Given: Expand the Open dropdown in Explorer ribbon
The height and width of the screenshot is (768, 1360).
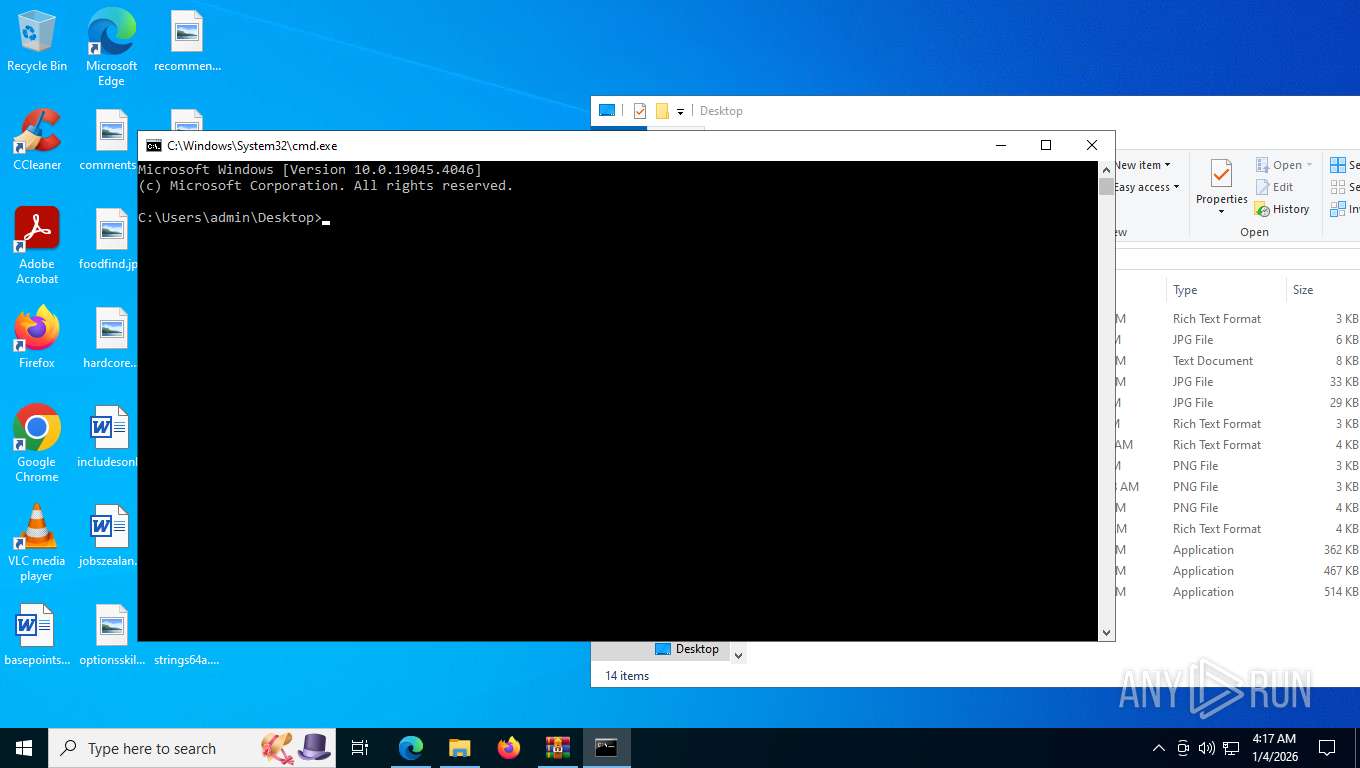Looking at the screenshot, I should click(1309, 165).
